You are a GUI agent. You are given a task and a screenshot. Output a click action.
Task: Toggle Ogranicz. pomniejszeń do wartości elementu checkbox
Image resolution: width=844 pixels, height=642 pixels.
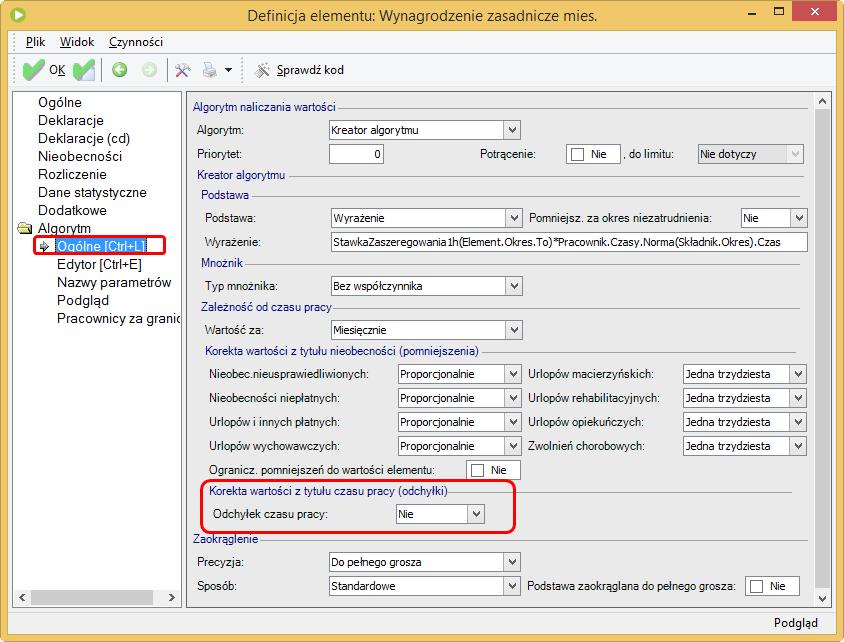(x=477, y=470)
